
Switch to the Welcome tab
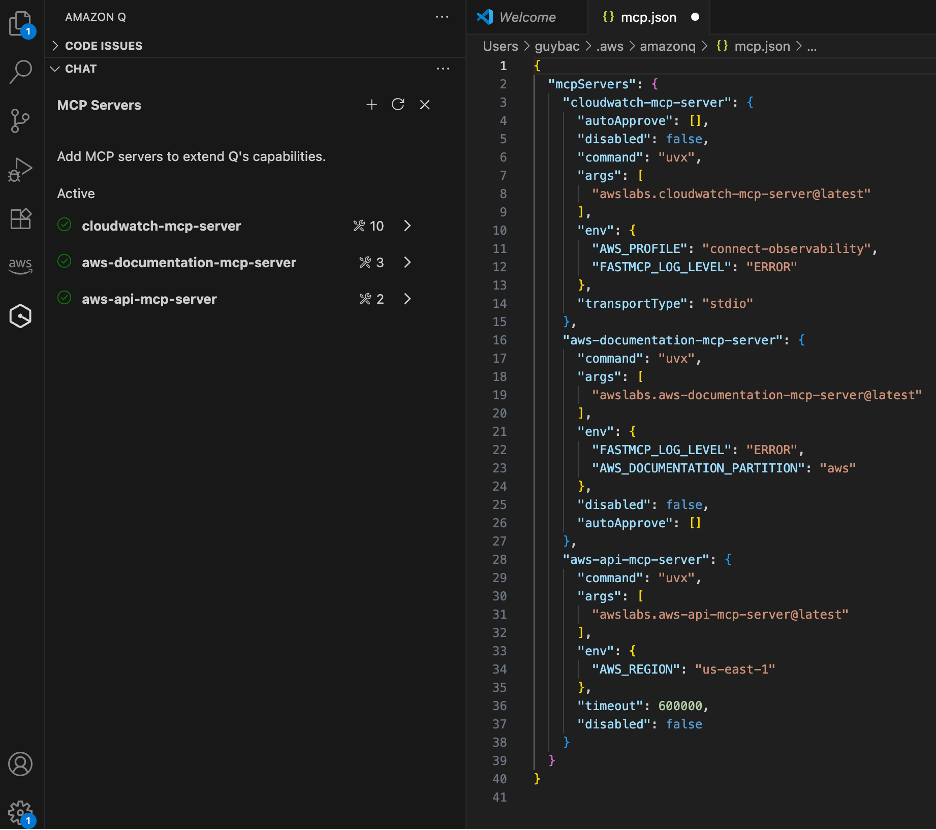(527, 17)
